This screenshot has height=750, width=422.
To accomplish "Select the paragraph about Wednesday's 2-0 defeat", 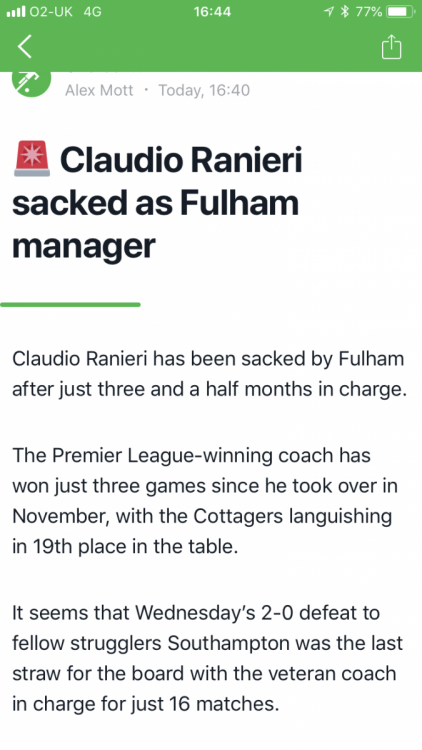I will point(207,659).
